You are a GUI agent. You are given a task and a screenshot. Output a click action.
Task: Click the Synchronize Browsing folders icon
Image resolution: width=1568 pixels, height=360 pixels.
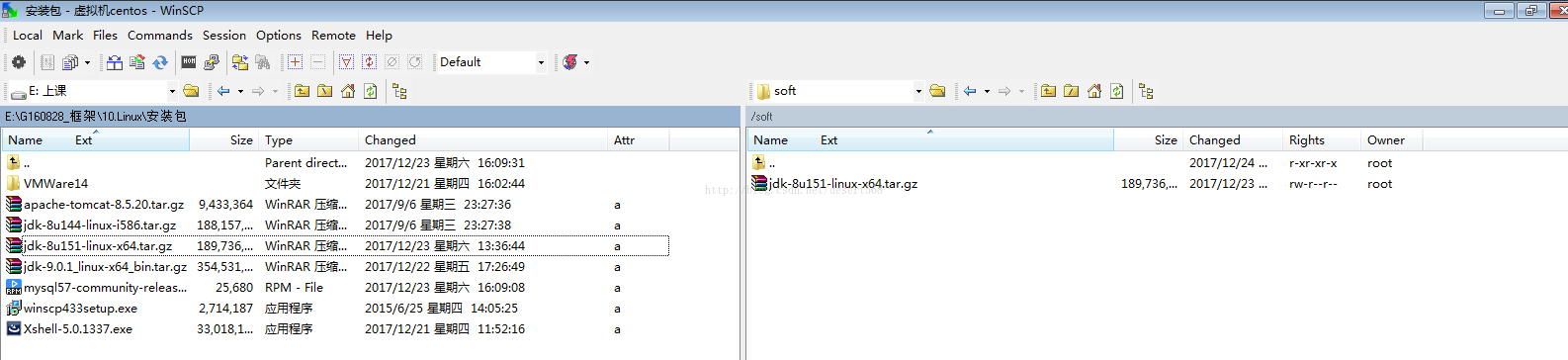240,62
